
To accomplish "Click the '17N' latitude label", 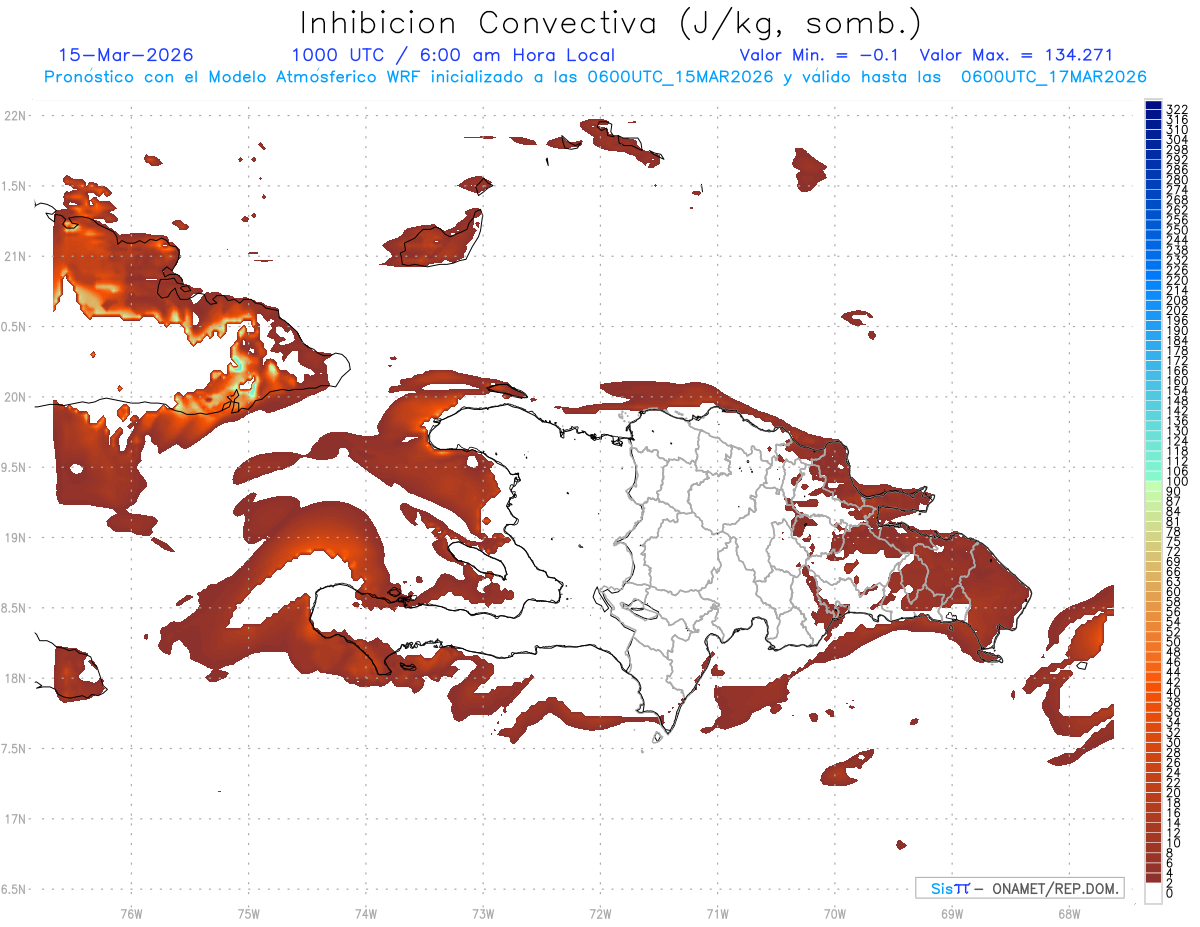I will click(x=17, y=820).
